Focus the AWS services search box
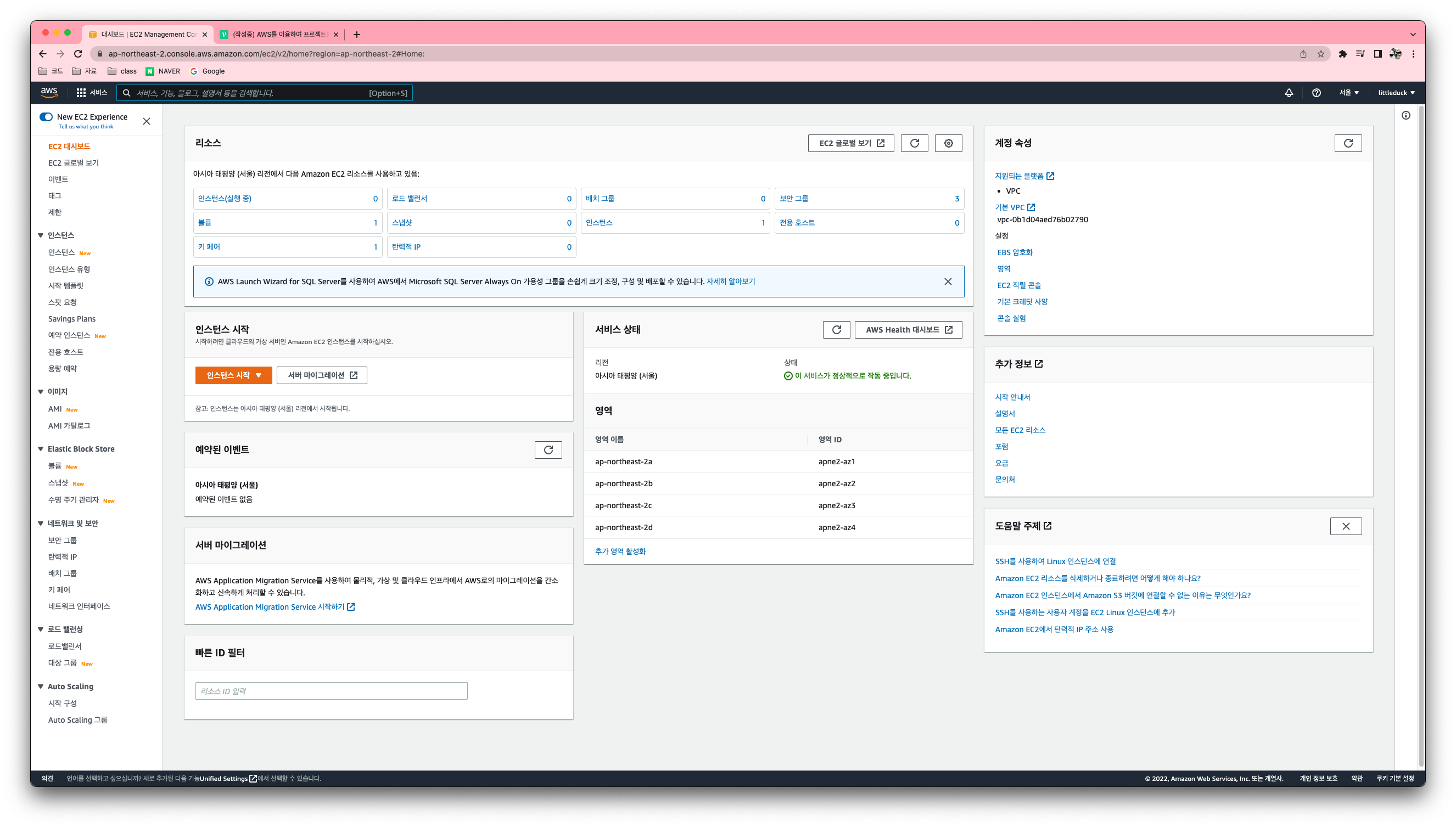Image resolution: width=1456 pixels, height=827 pixels. click(x=265, y=93)
